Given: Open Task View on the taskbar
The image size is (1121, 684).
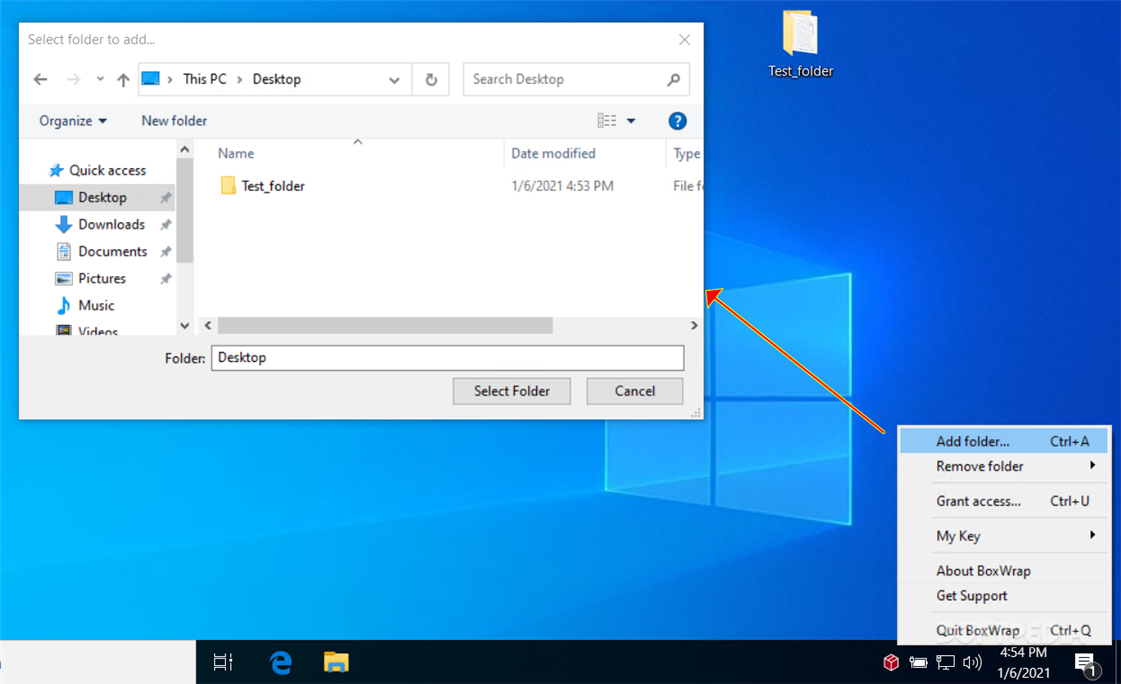Looking at the screenshot, I should pos(223,663).
